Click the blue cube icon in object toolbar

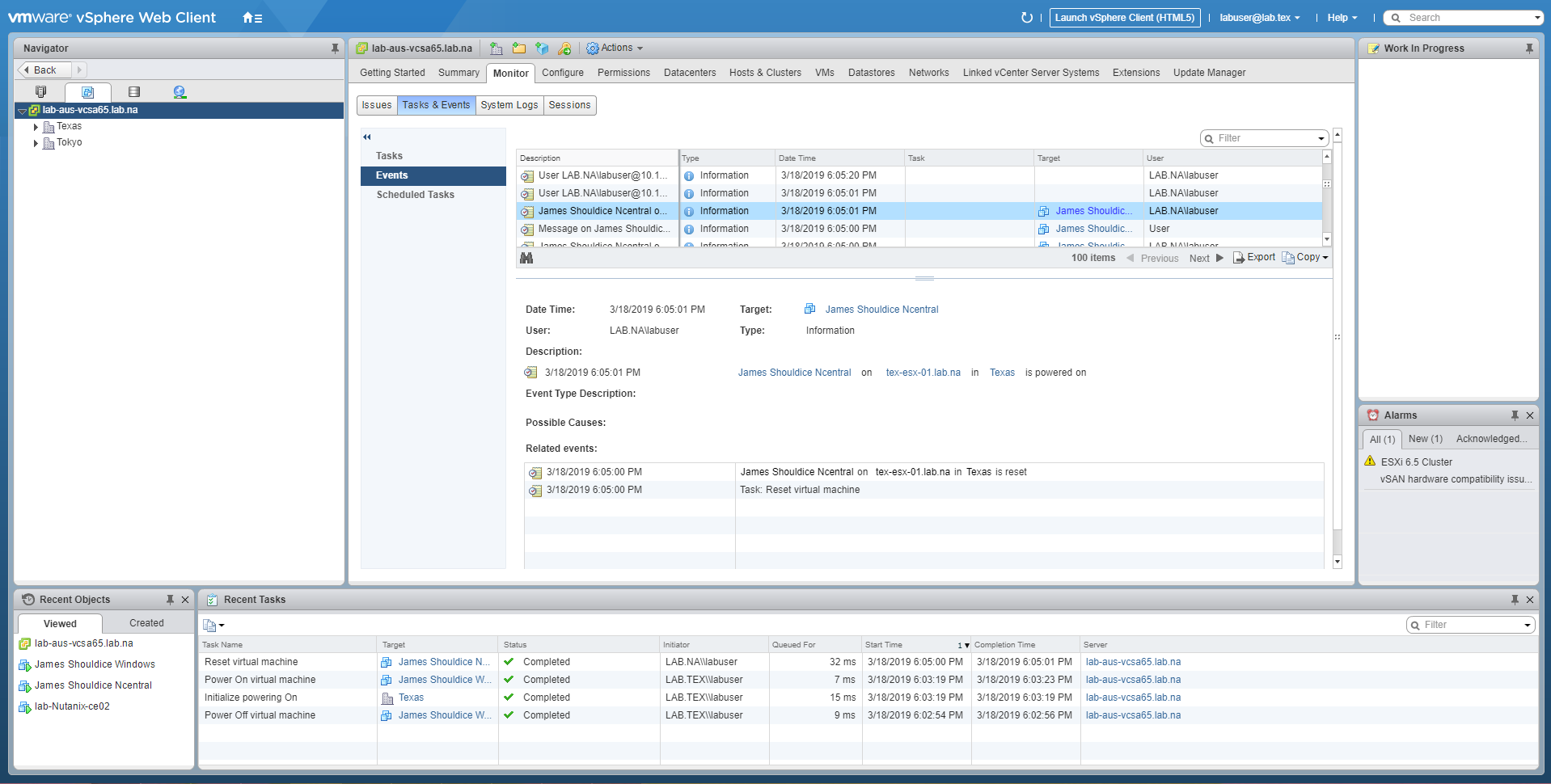542,48
